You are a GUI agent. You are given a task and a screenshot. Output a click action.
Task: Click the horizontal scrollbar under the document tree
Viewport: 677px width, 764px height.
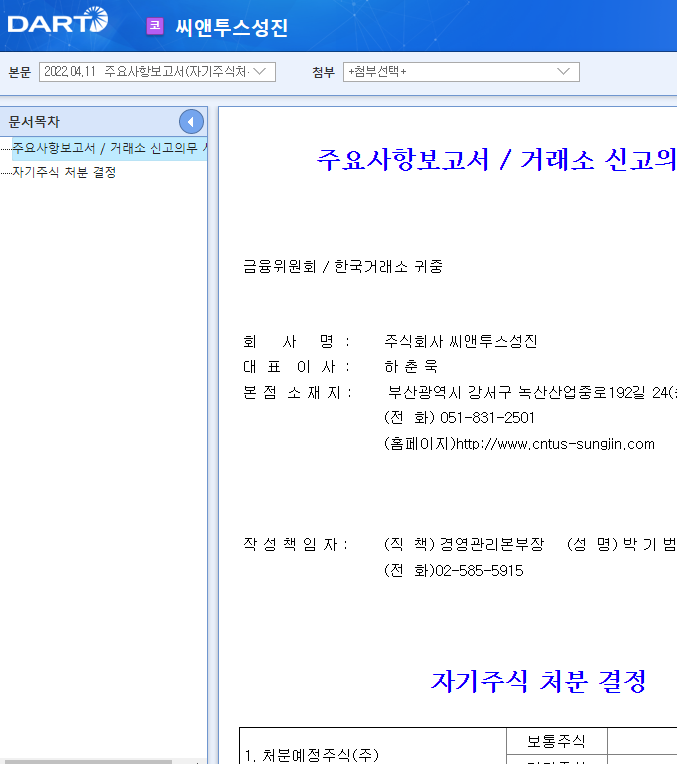[86, 762]
